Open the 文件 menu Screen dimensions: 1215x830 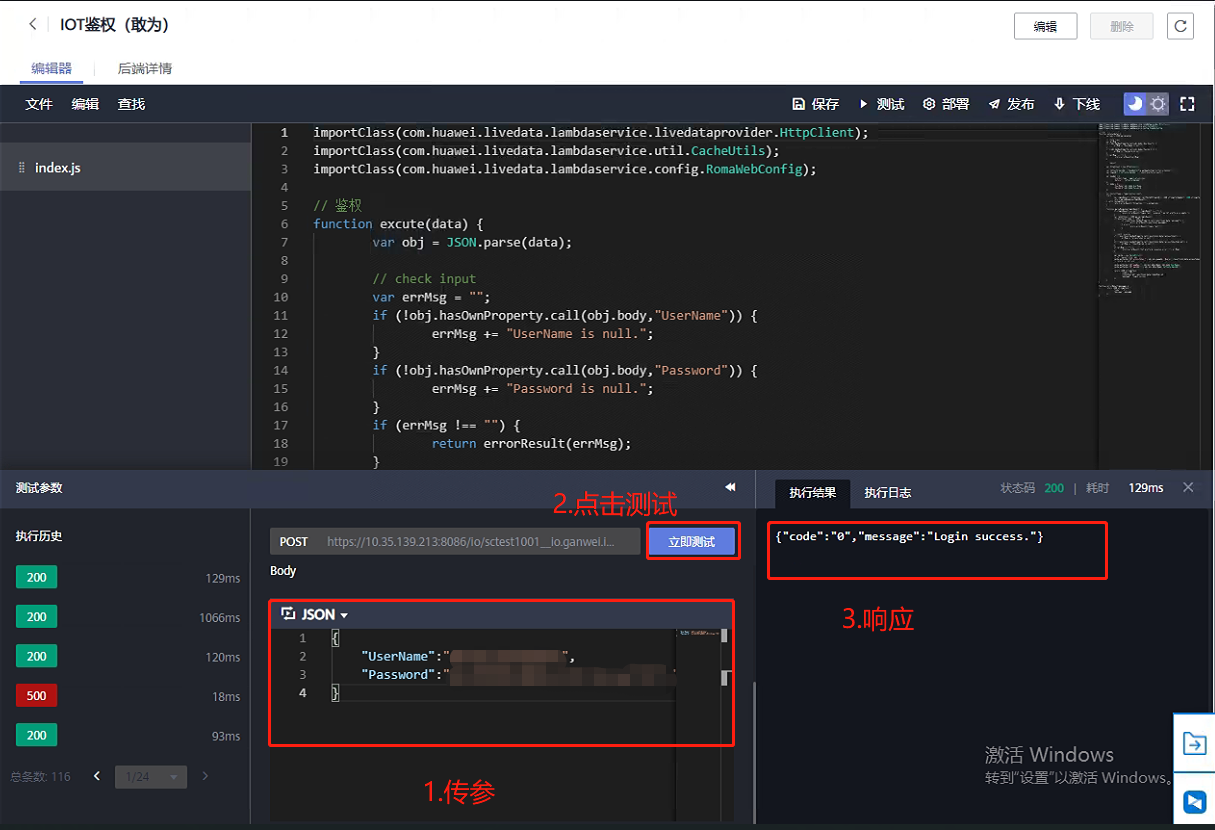[39, 104]
